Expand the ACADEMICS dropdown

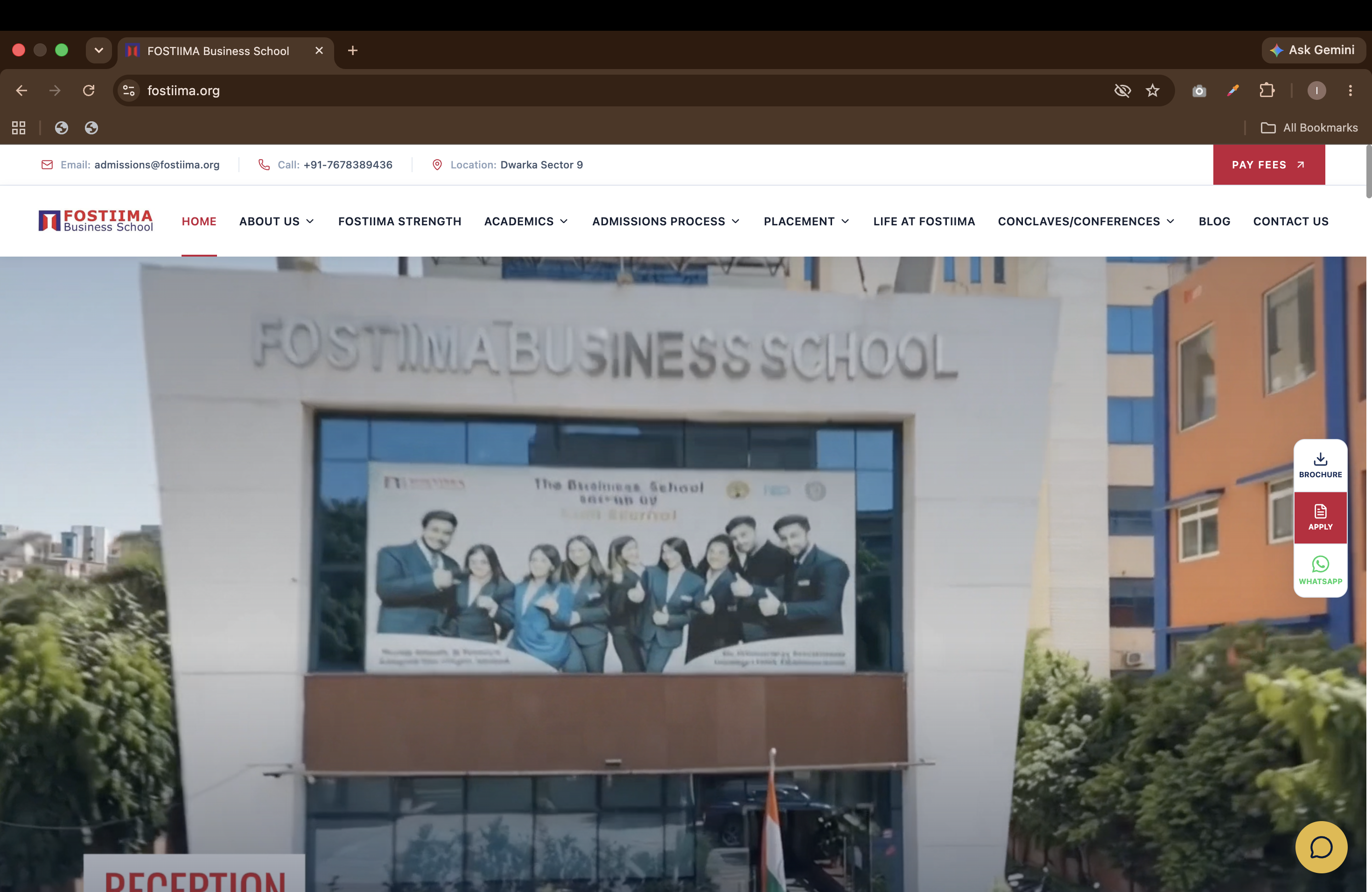click(x=526, y=221)
